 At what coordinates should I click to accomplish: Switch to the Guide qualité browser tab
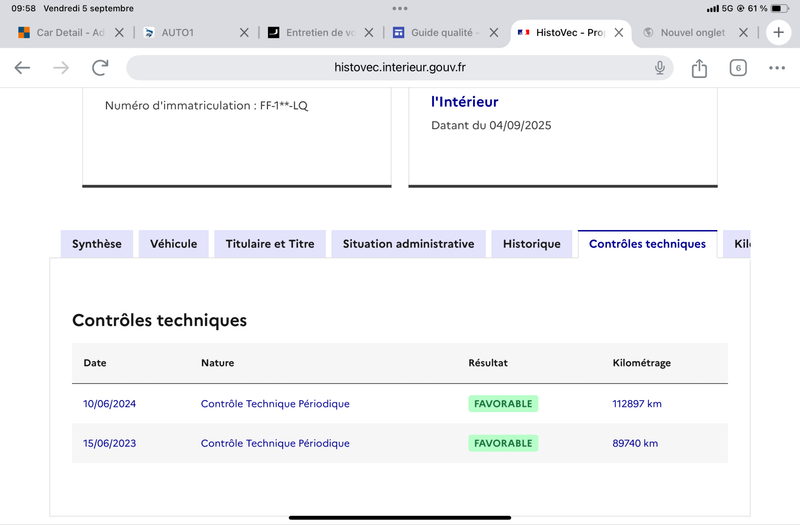(x=441, y=33)
